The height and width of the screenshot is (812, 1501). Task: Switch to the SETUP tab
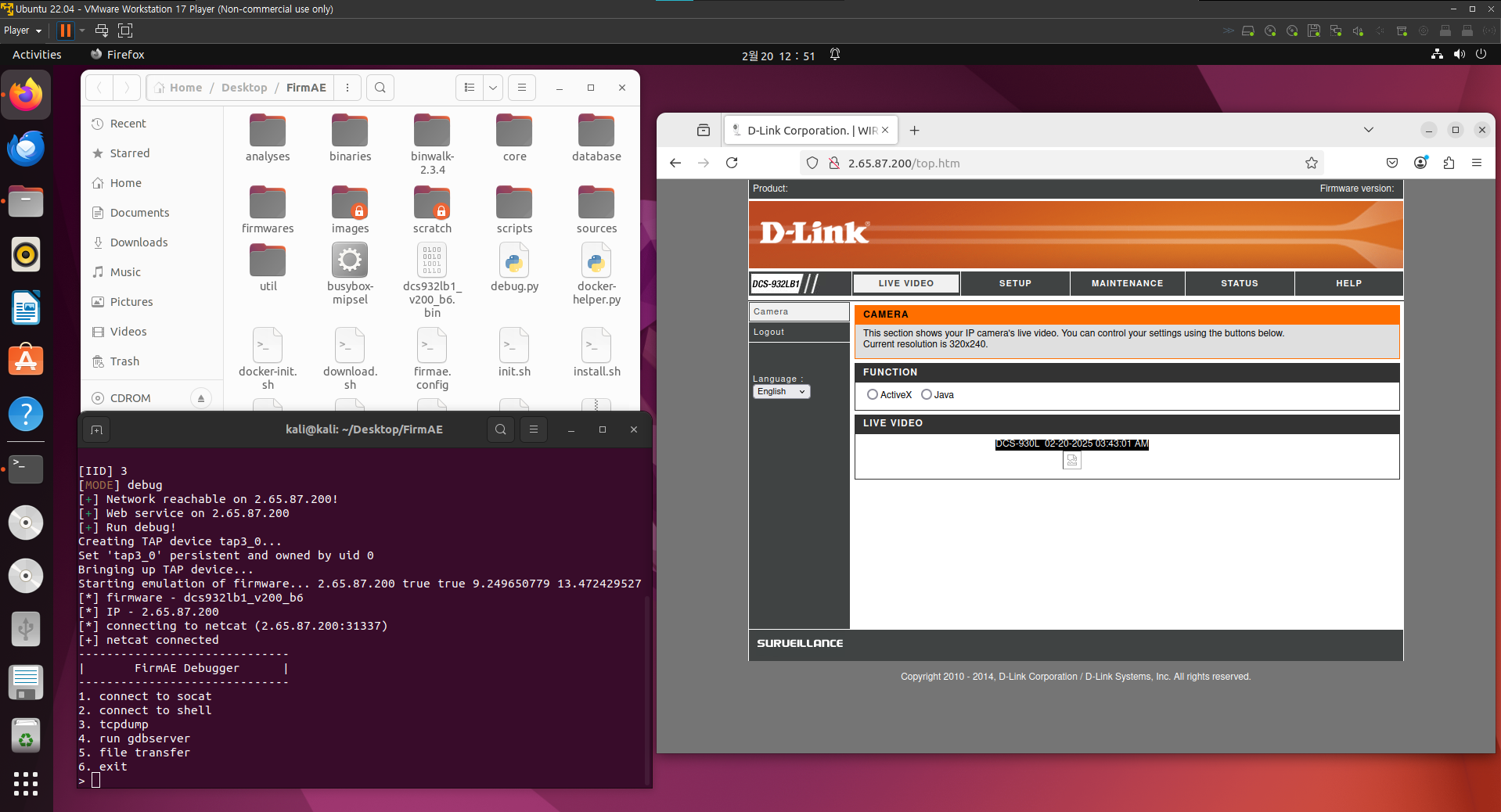point(1015,283)
